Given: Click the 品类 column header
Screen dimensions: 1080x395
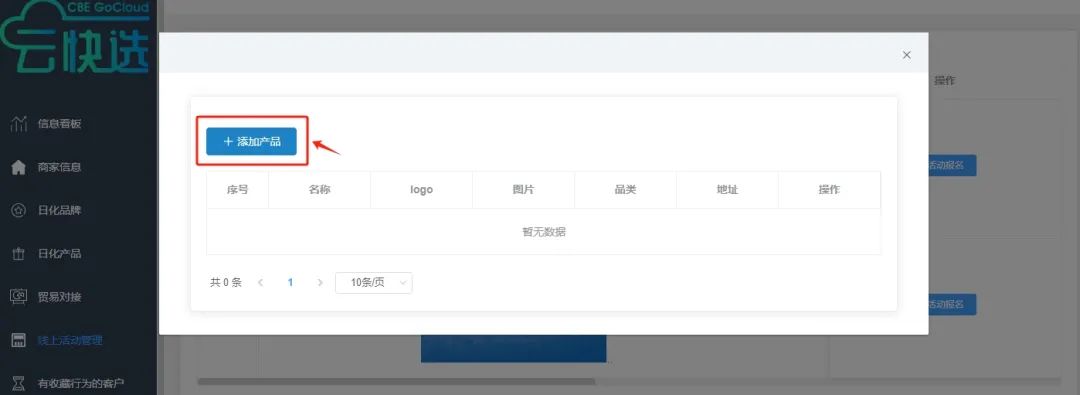Looking at the screenshot, I should [625, 190].
